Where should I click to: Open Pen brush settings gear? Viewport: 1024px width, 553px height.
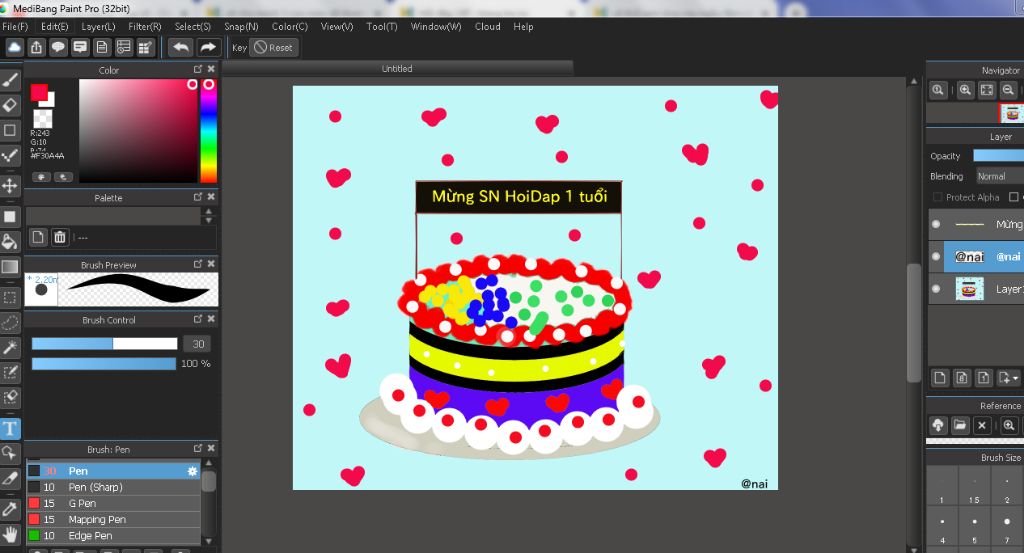[192, 471]
